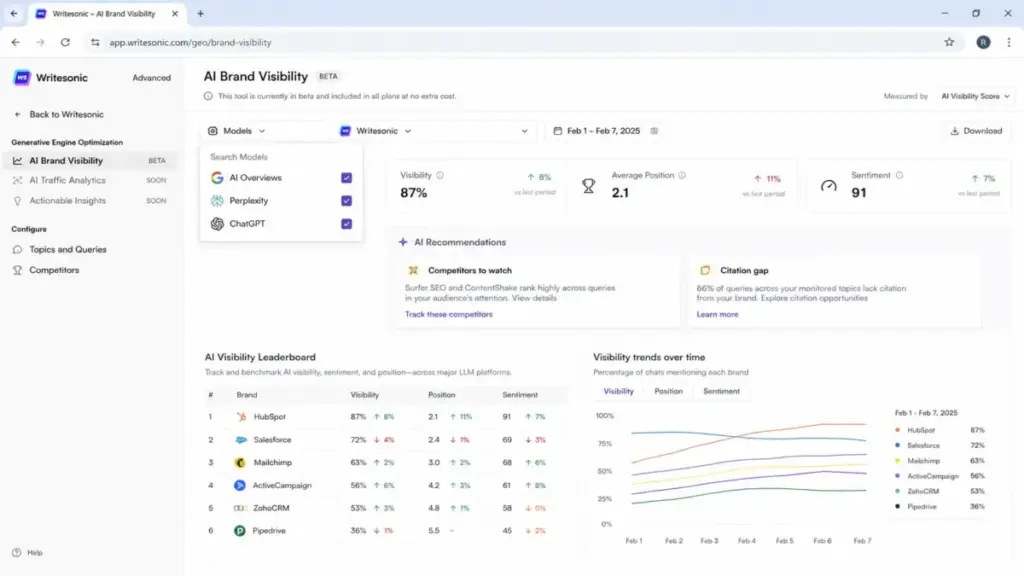Click the ZohoCRM brand logo in leaderboard

point(240,508)
